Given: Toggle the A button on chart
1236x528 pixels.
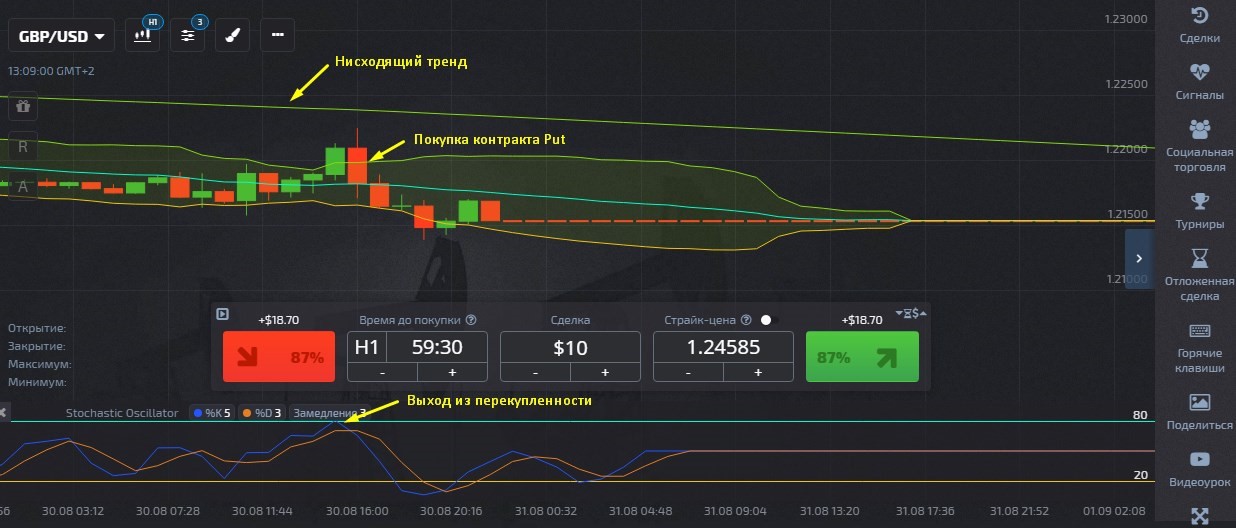Looking at the screenshot, I should click(23, 185).
